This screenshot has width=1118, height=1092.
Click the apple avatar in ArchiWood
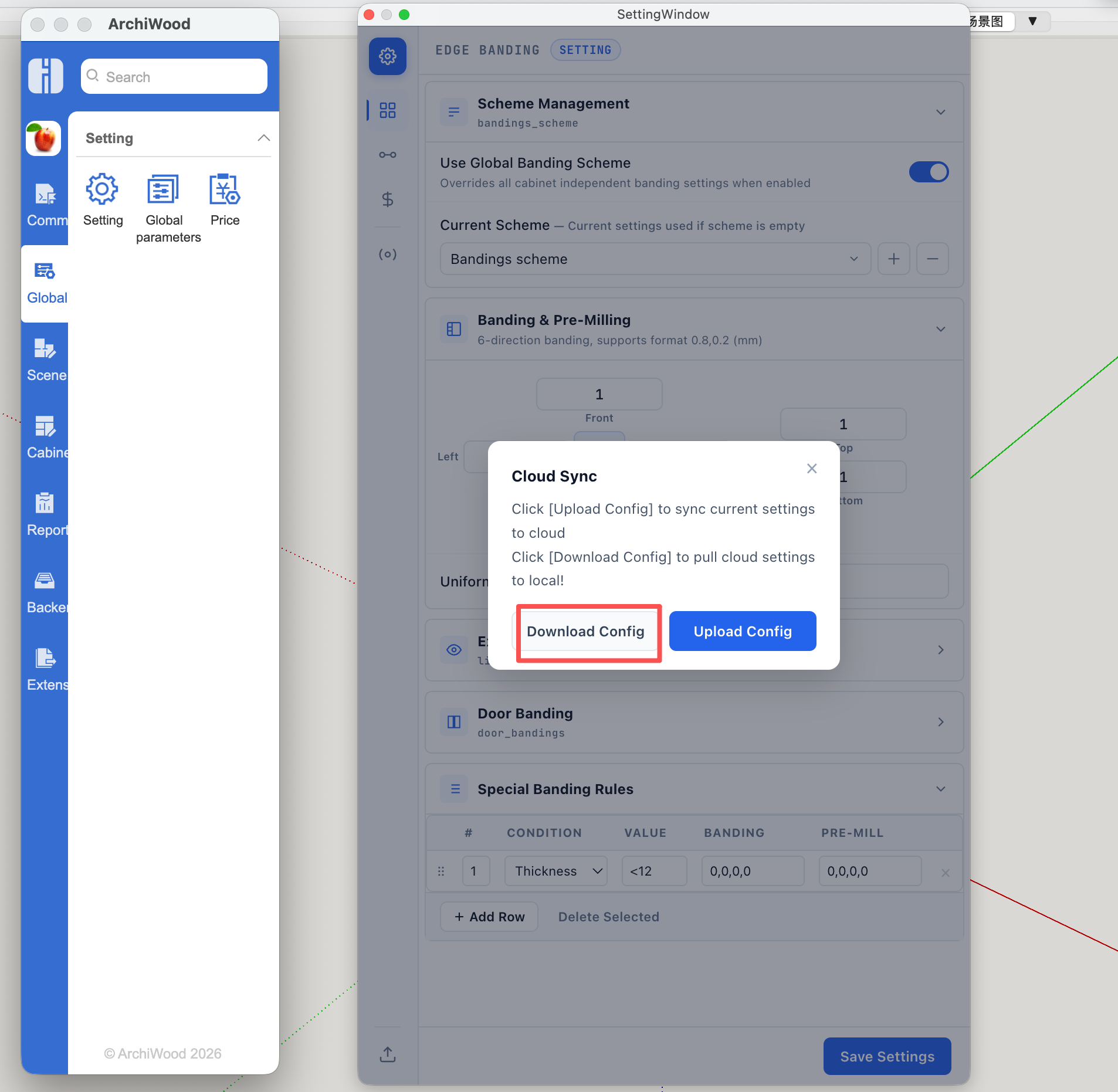(43, 138)
